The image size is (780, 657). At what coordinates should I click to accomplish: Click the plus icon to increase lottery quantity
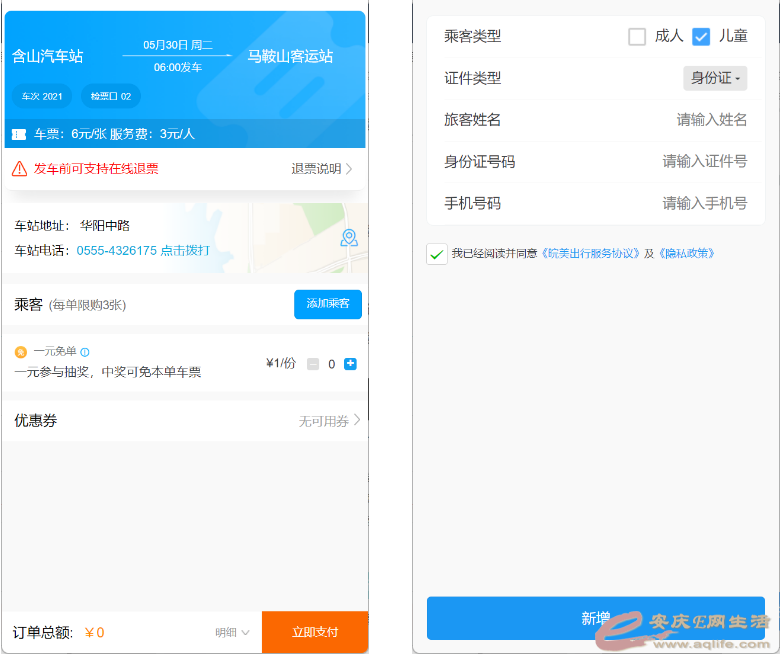tap(350, 364)
